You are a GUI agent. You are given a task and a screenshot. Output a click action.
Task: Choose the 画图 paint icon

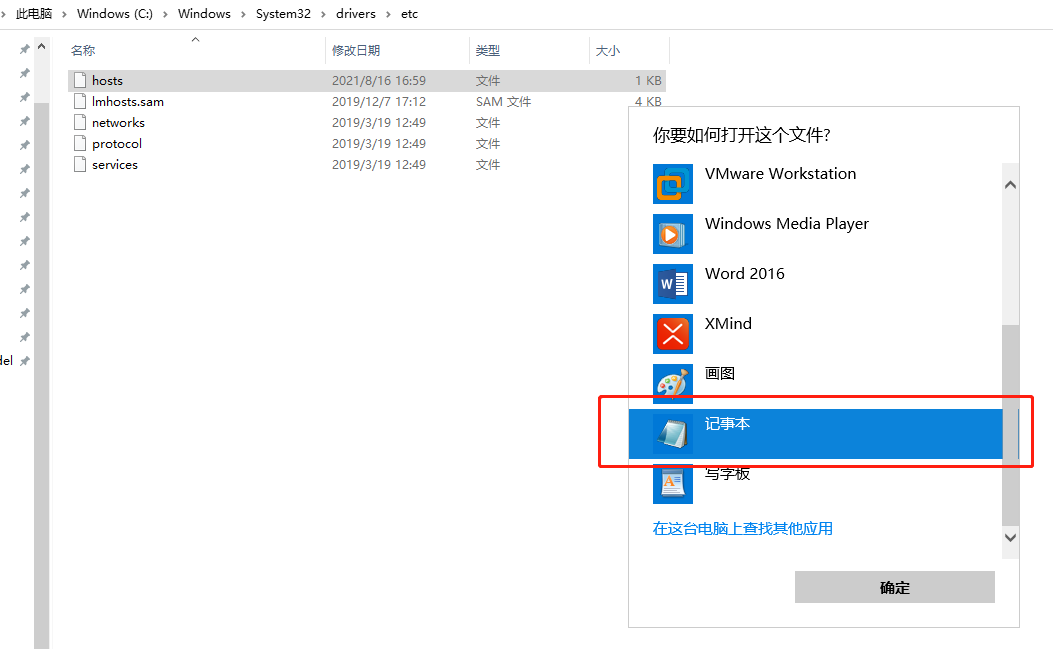672,384
